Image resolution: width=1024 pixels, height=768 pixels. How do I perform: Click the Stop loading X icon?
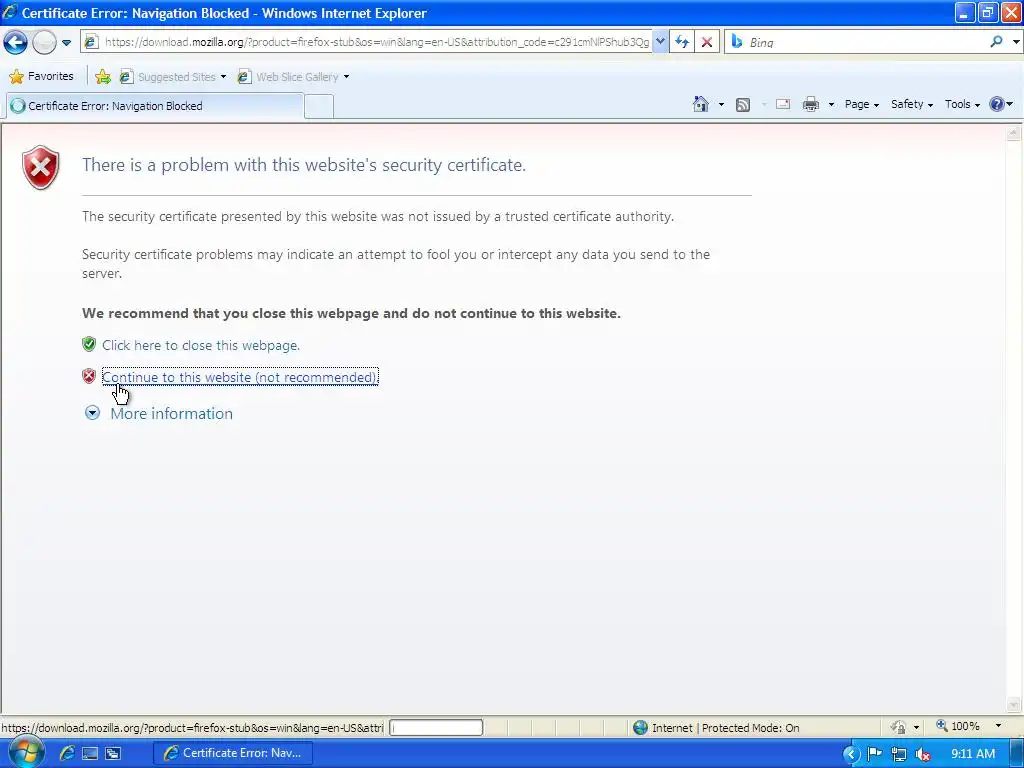click(707, 42)
